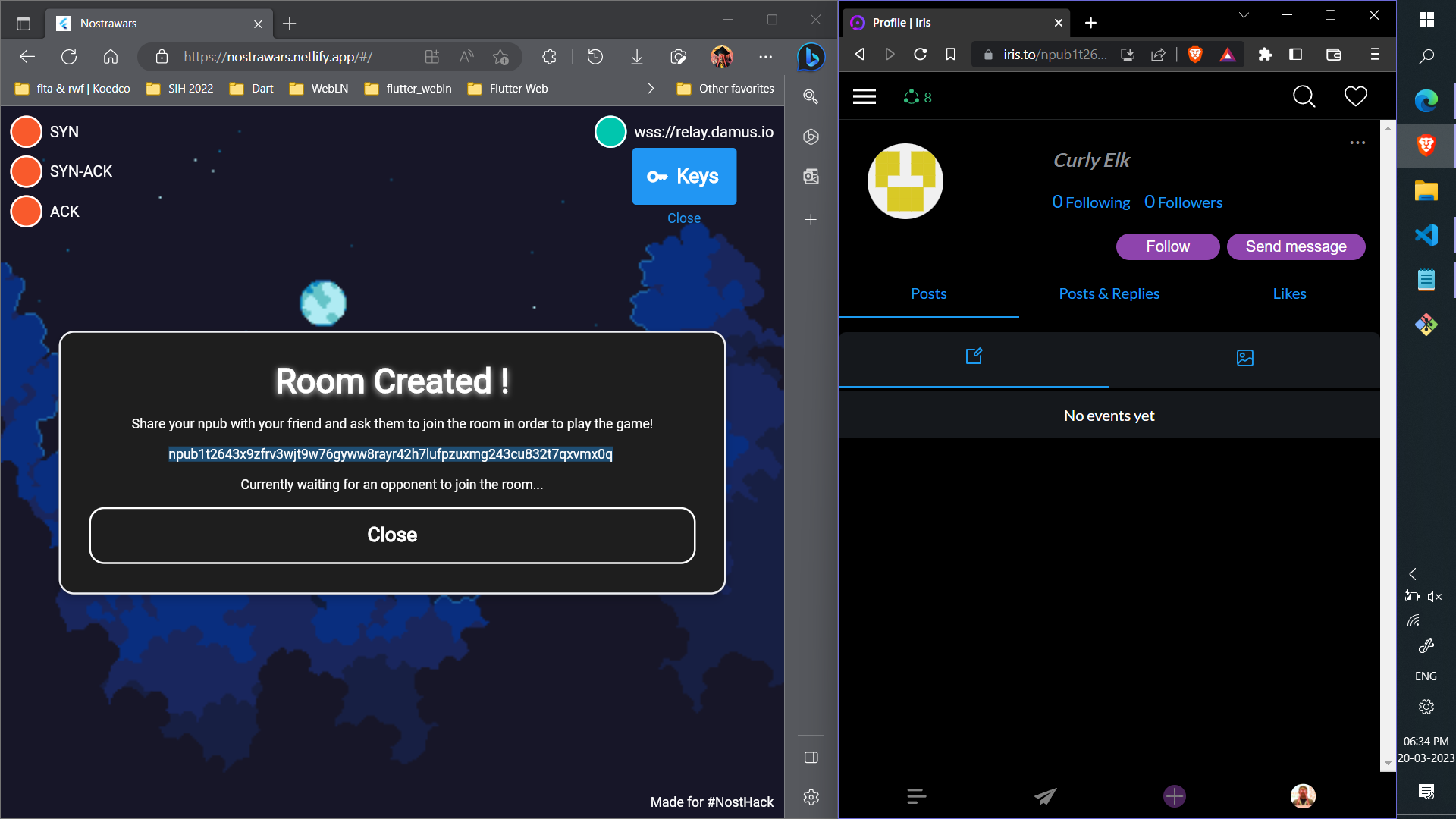Open the three-dot profile options menu
Screen dimensions: 1456x819
(x=1357, y=143)
